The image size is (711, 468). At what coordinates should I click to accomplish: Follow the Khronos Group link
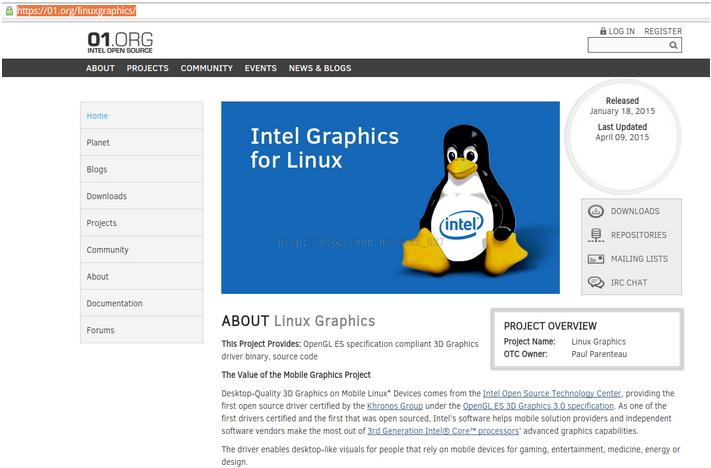tap(394, 406)
